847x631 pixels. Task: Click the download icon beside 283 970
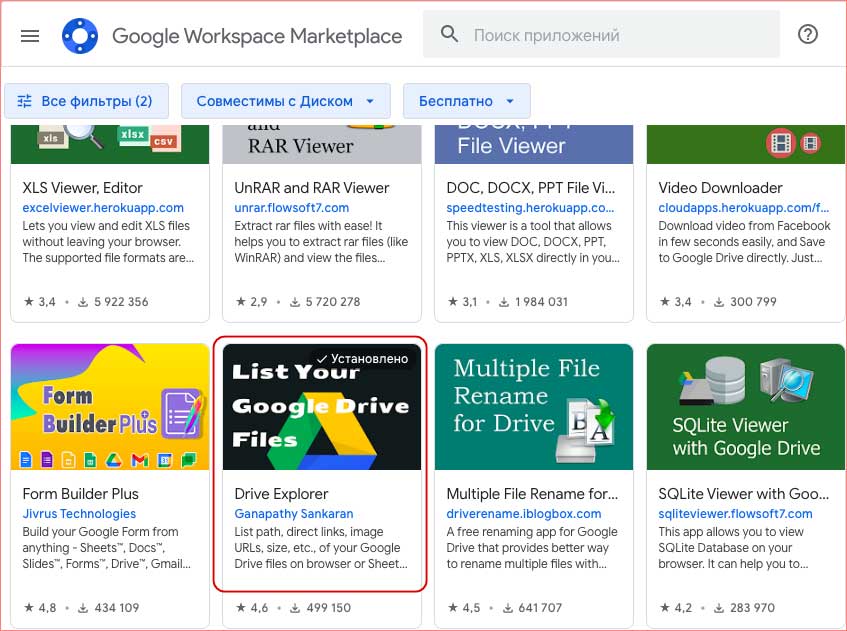pos(719,608)
